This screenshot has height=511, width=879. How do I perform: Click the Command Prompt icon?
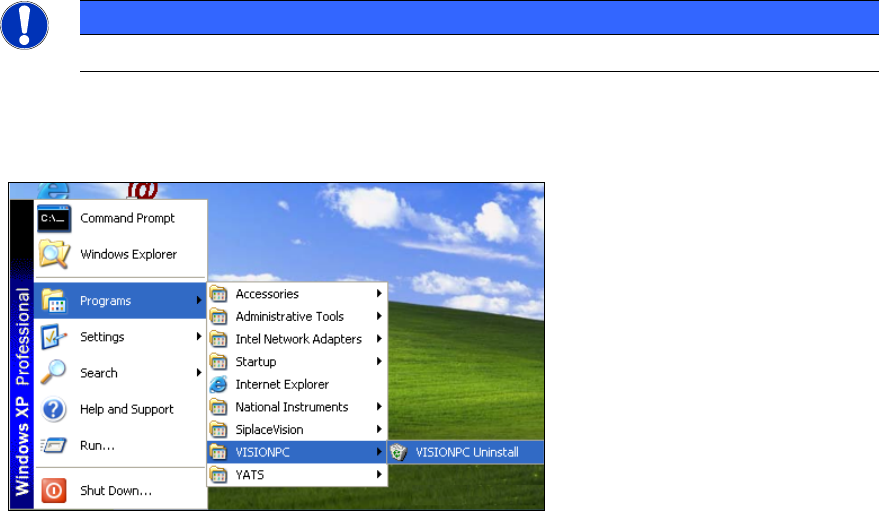pyautogui.click(x=54, y=219)
